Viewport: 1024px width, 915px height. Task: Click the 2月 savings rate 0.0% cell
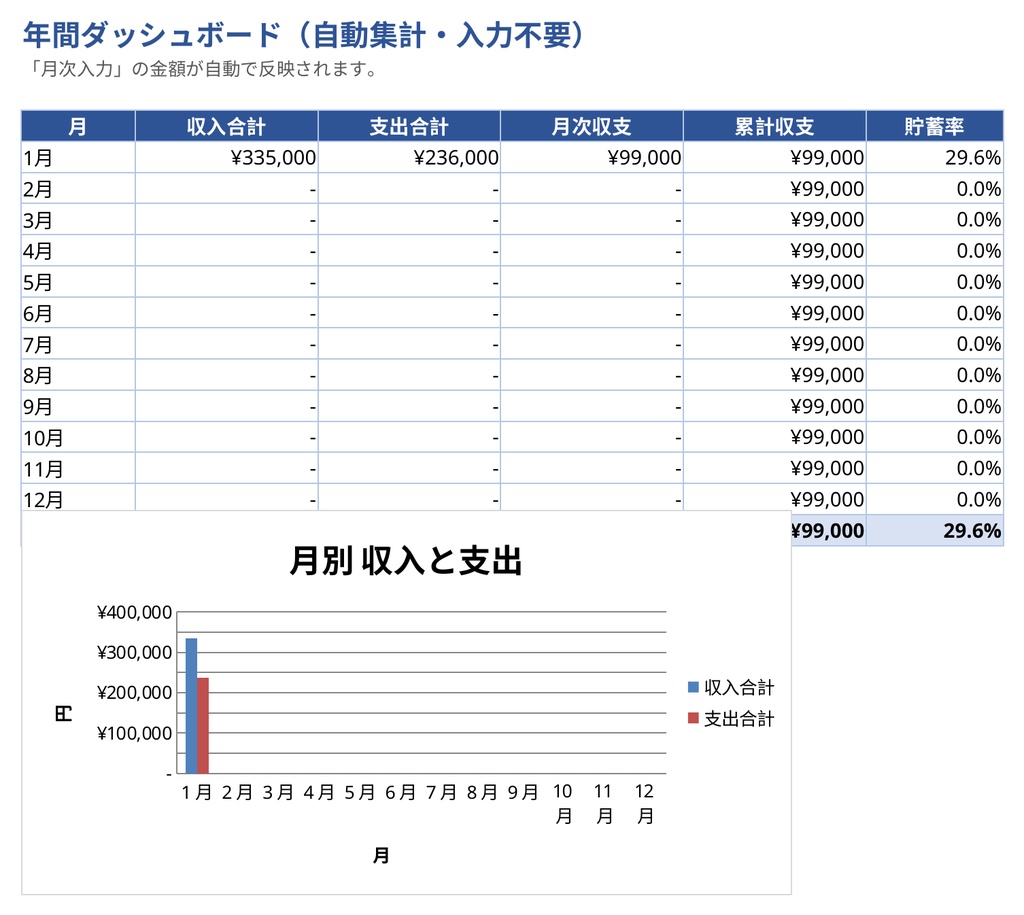click(x=935, y=189)
